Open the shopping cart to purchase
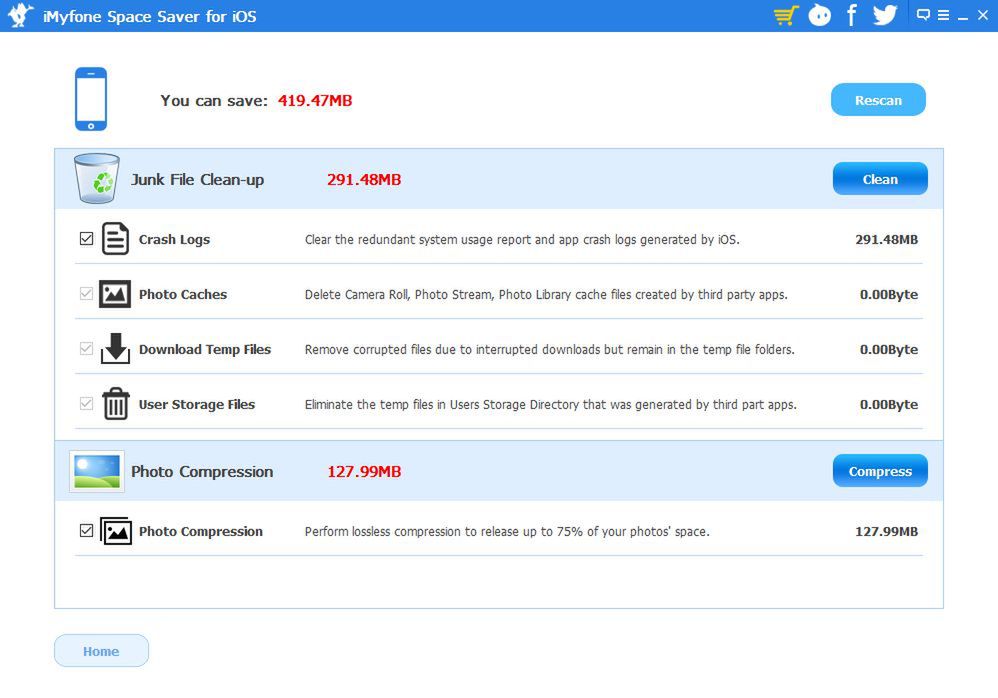This screenshot has width=998, height=698. point(784,15)
